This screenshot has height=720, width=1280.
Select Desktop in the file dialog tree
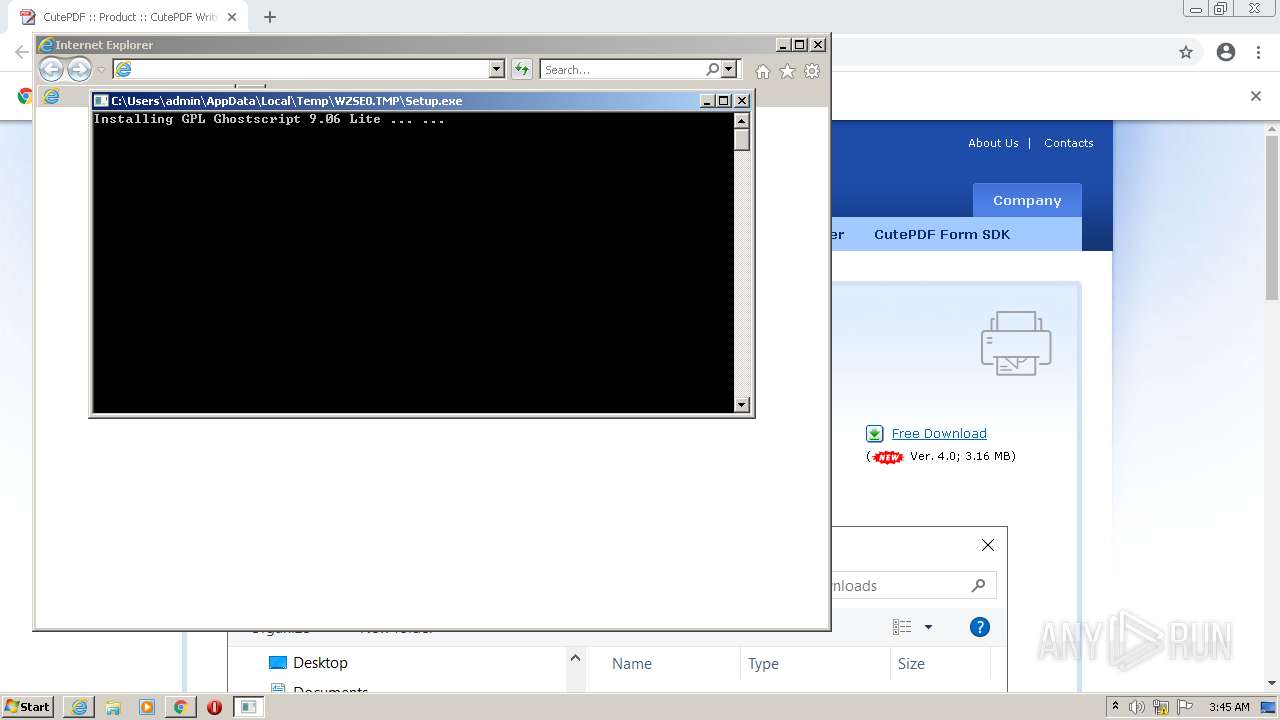308,663
